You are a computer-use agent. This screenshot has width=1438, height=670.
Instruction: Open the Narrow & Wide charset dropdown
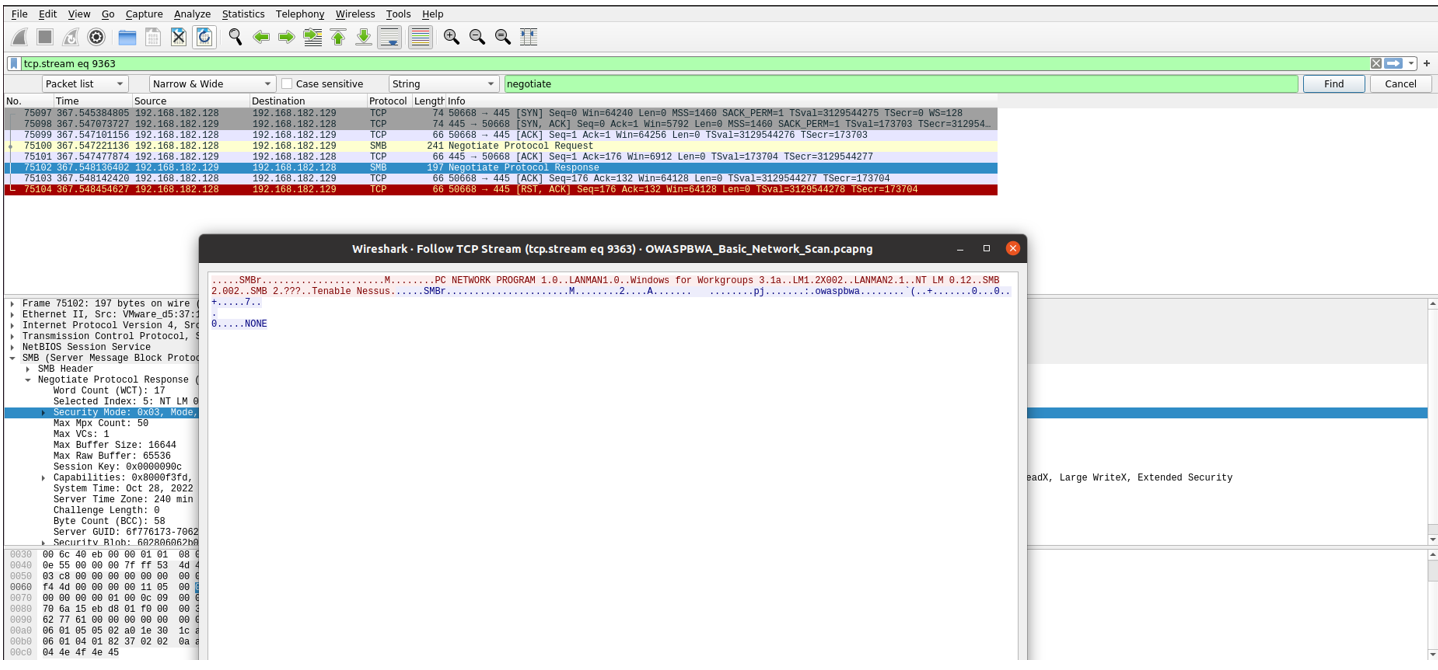coord(211,84)
